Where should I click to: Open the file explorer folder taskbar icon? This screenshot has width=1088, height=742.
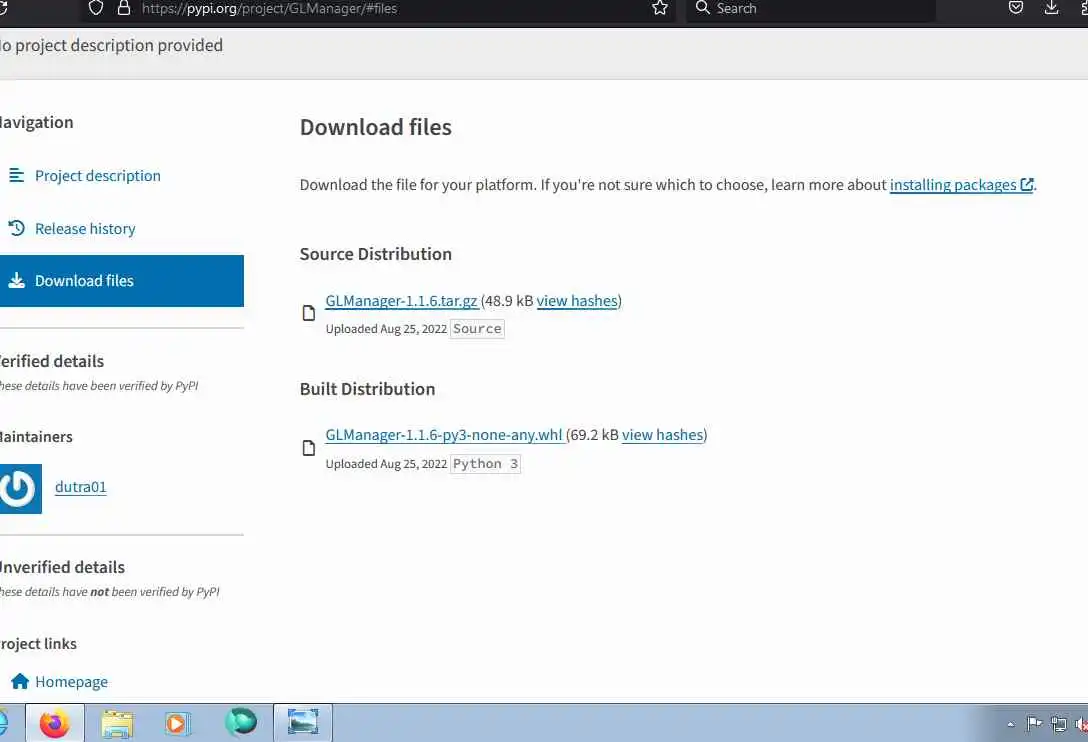[x=117, y=723]
